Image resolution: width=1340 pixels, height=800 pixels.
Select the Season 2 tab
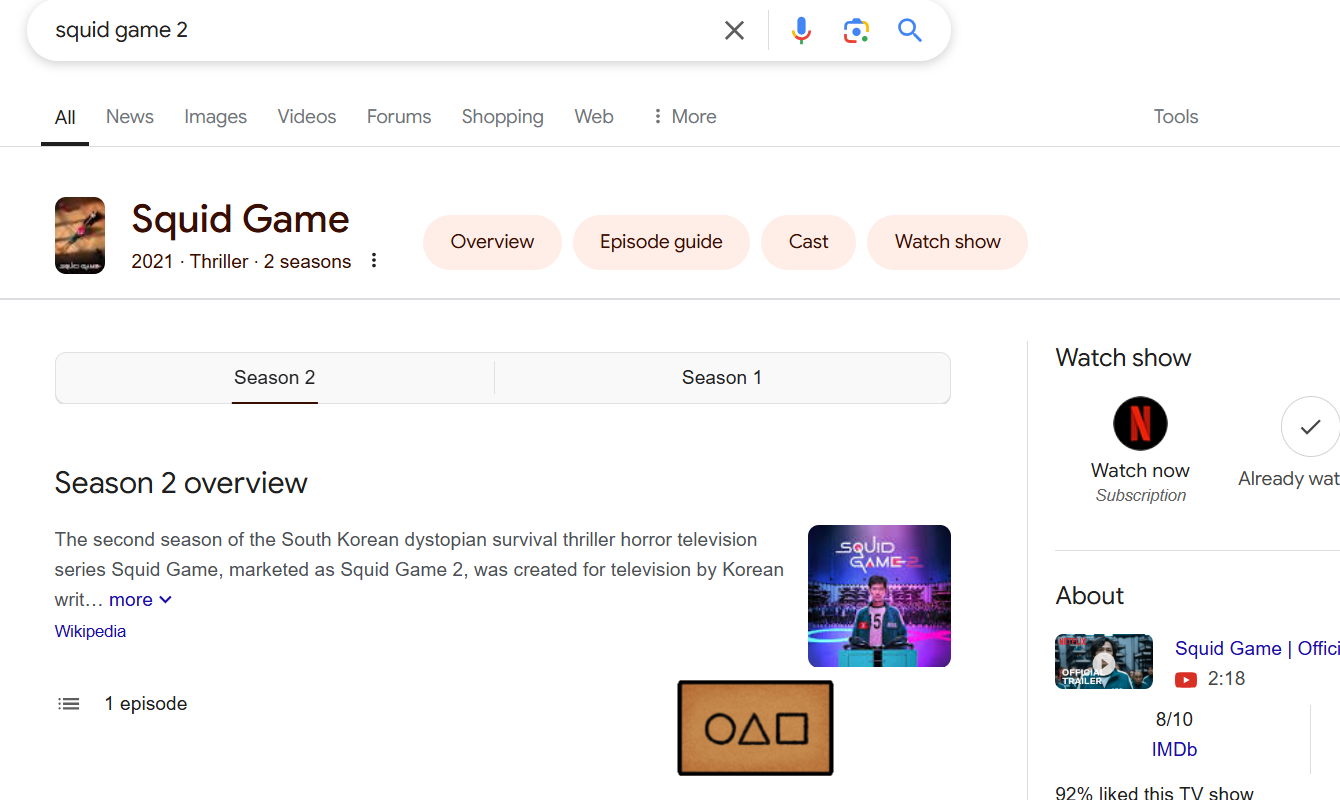click(275, 377)
